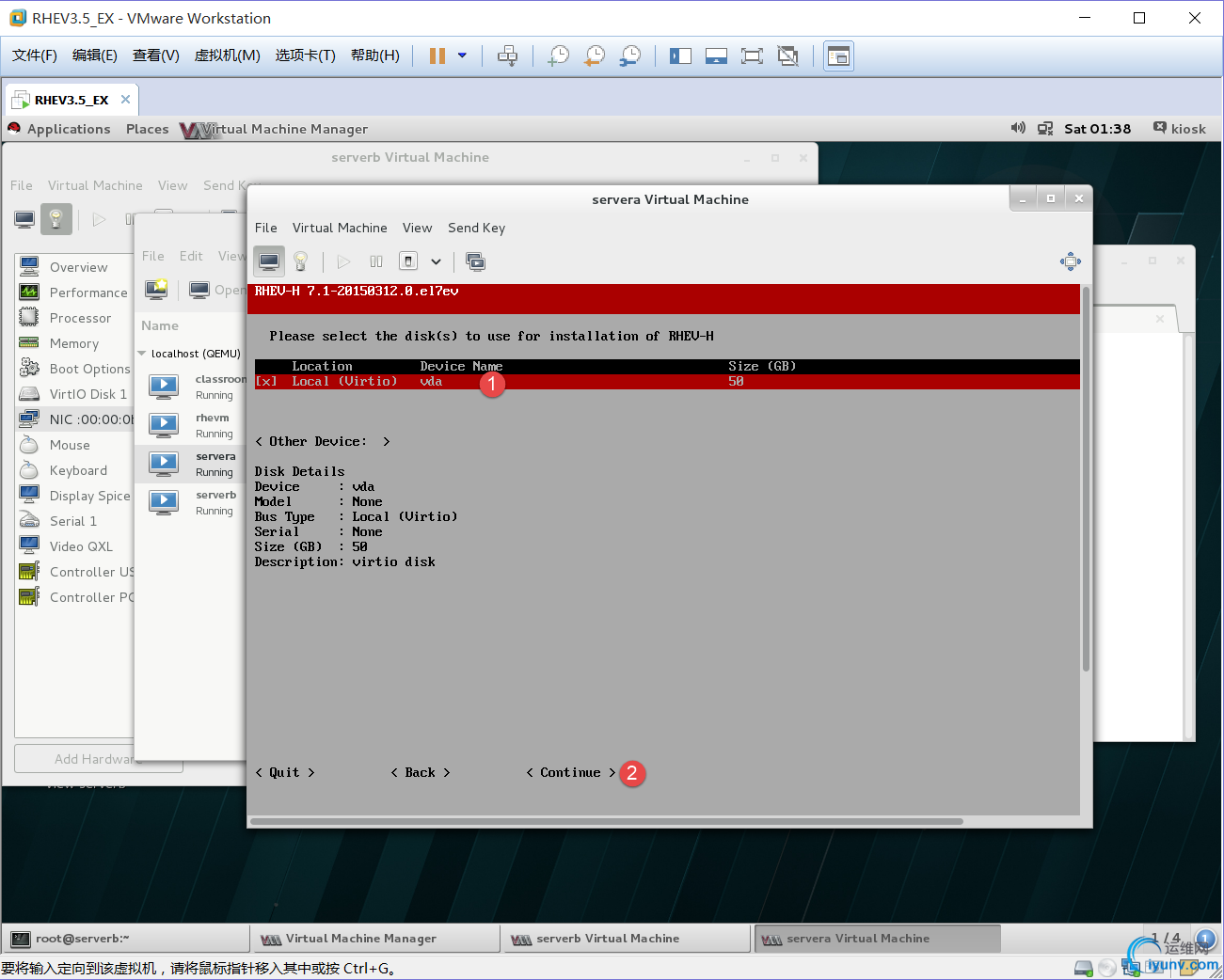This screenshot has width=1224, height=980.
Task: Select VirtIO Disk 1 in serverb hardware list
Action: (x=75, y=394)
